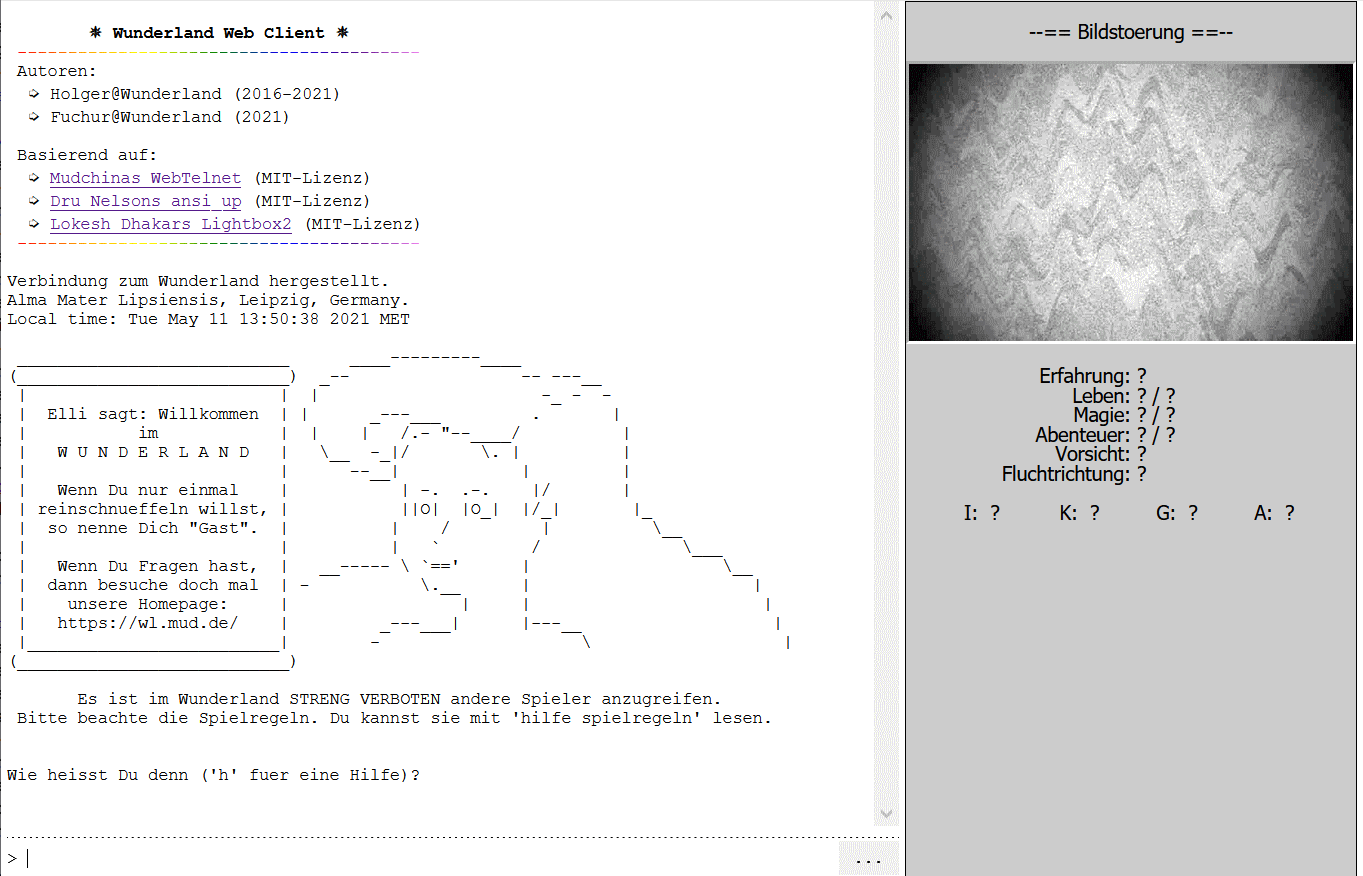
Task: Expand the '...' options menu near the prompt
Action: (x=868, y=860)
